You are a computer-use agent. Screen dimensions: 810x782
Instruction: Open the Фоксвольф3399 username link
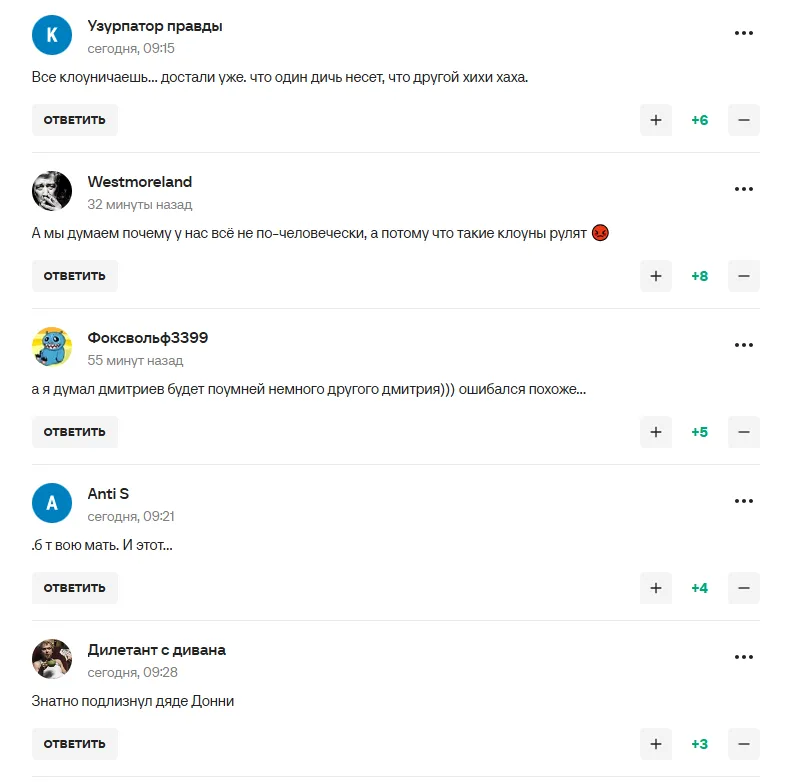click(148, 338)
